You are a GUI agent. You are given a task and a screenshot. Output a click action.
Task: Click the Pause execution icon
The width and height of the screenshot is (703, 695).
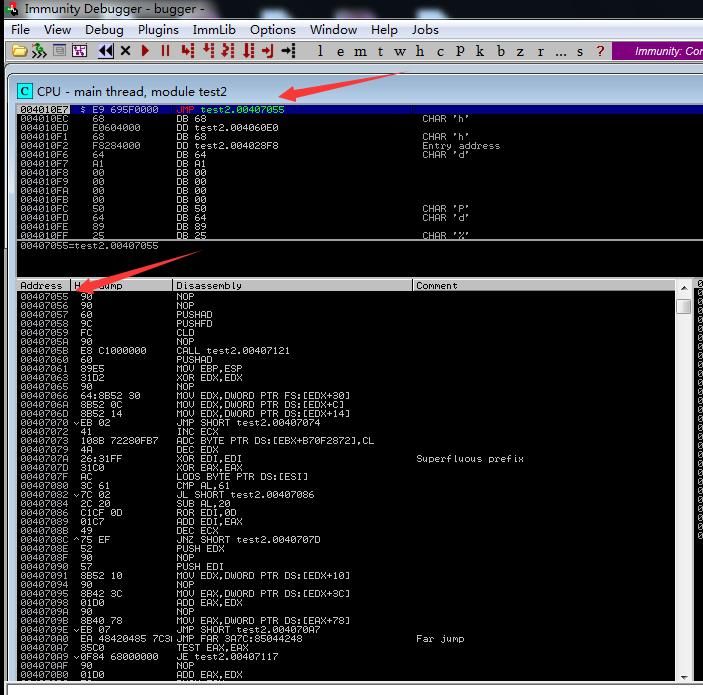[x=165, y=51]
